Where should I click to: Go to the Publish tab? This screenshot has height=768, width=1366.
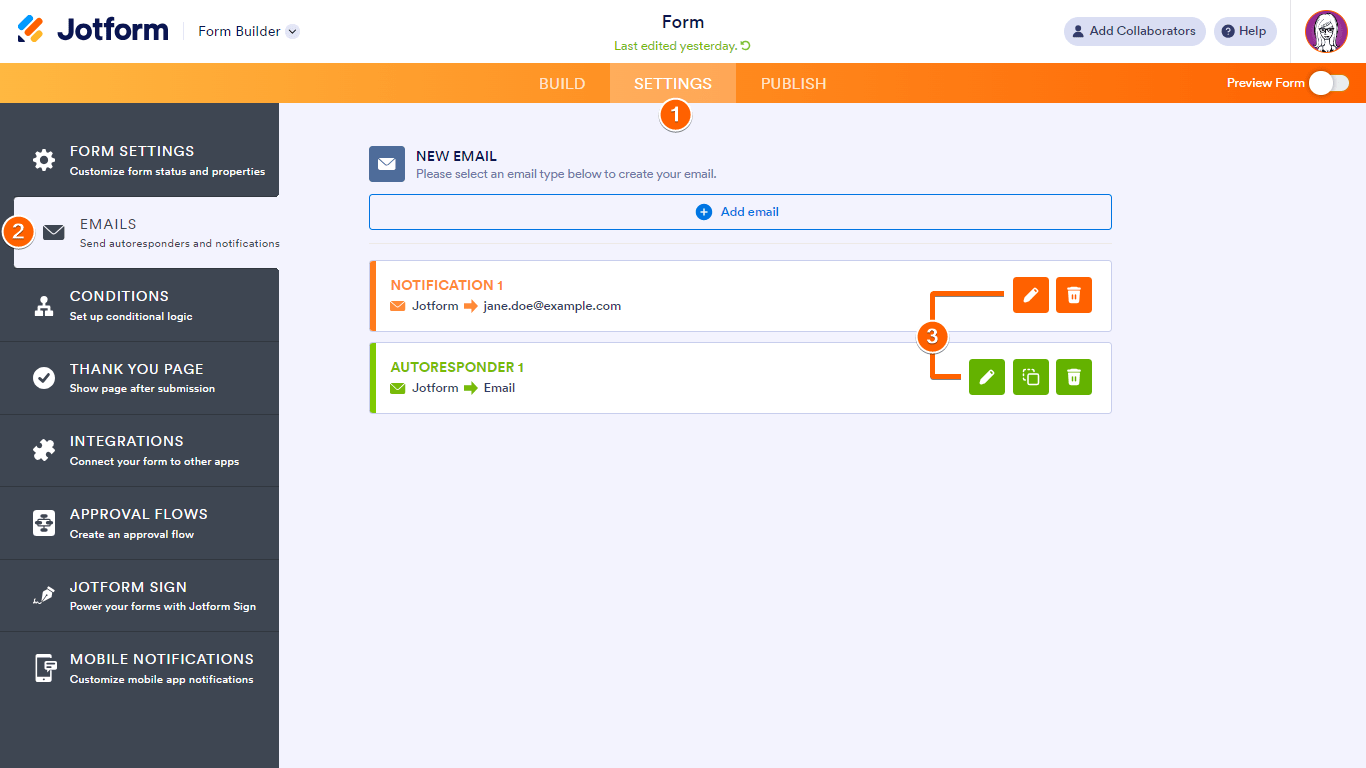point(794,84)
